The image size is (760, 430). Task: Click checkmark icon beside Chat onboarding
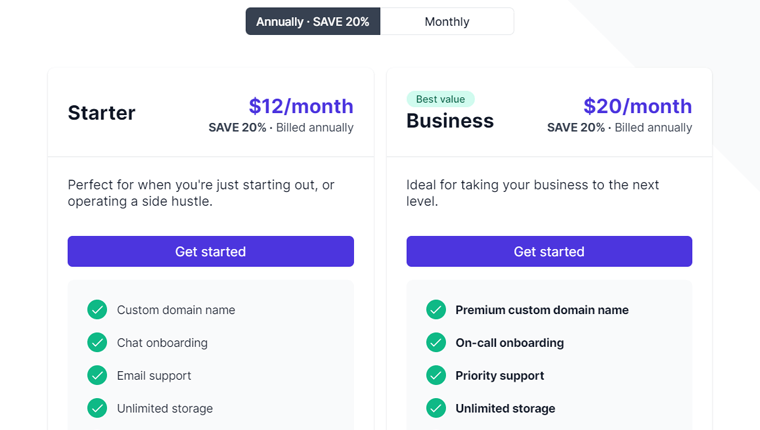point(97,342)
